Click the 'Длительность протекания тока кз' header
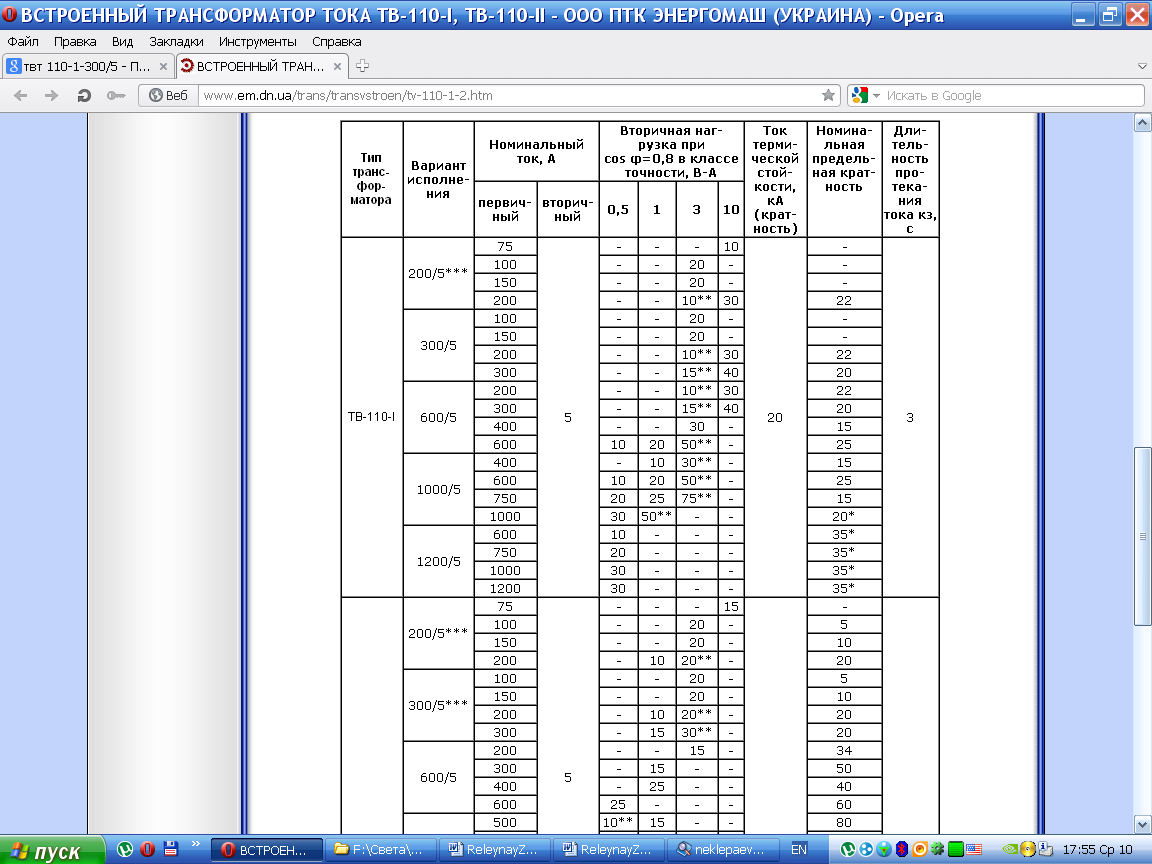 click(x=910, y=179)
